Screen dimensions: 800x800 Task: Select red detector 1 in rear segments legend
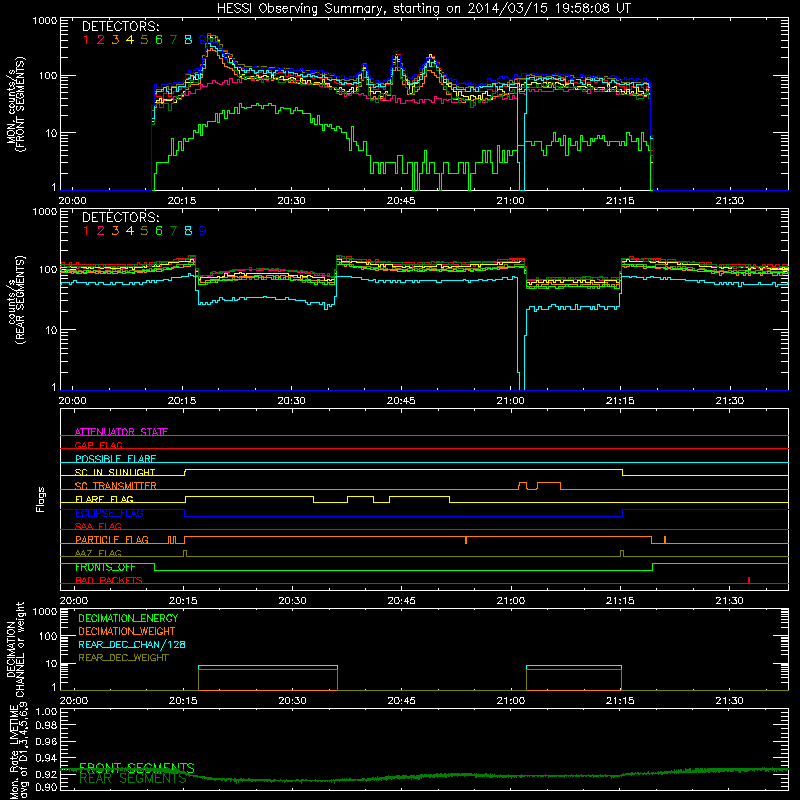86,231
